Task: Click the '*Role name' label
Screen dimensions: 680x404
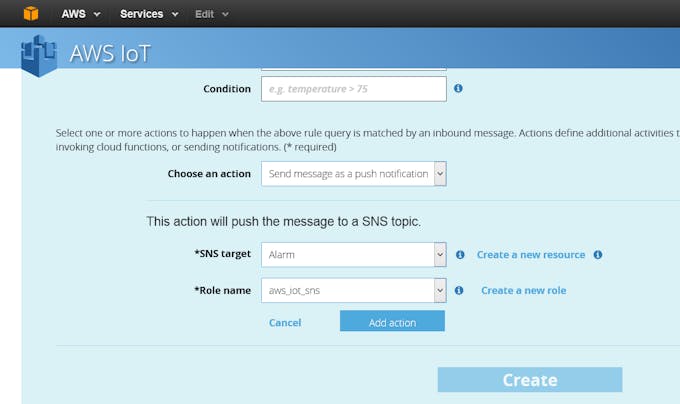Action: click(222, 290)
